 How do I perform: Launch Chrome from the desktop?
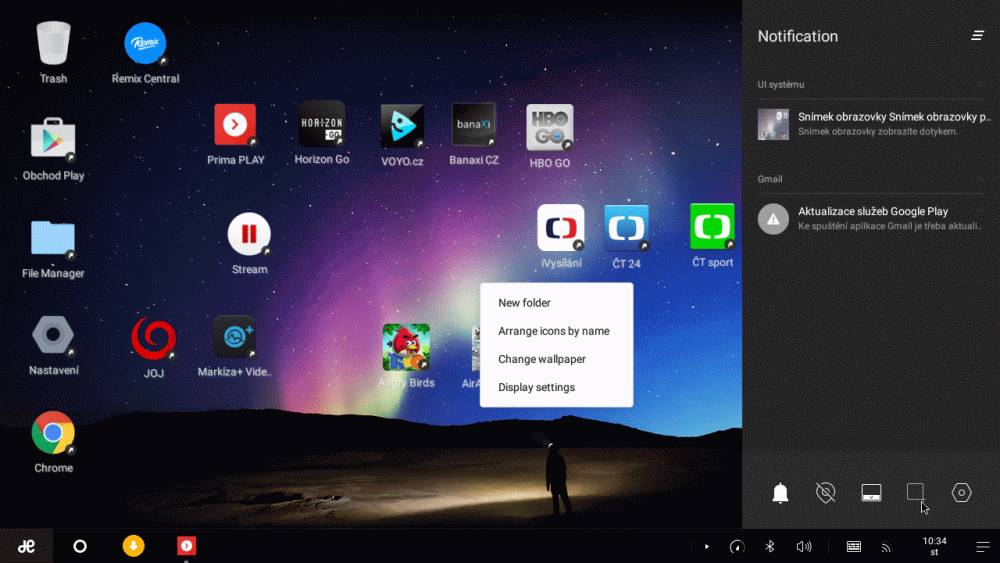[53, 432]
